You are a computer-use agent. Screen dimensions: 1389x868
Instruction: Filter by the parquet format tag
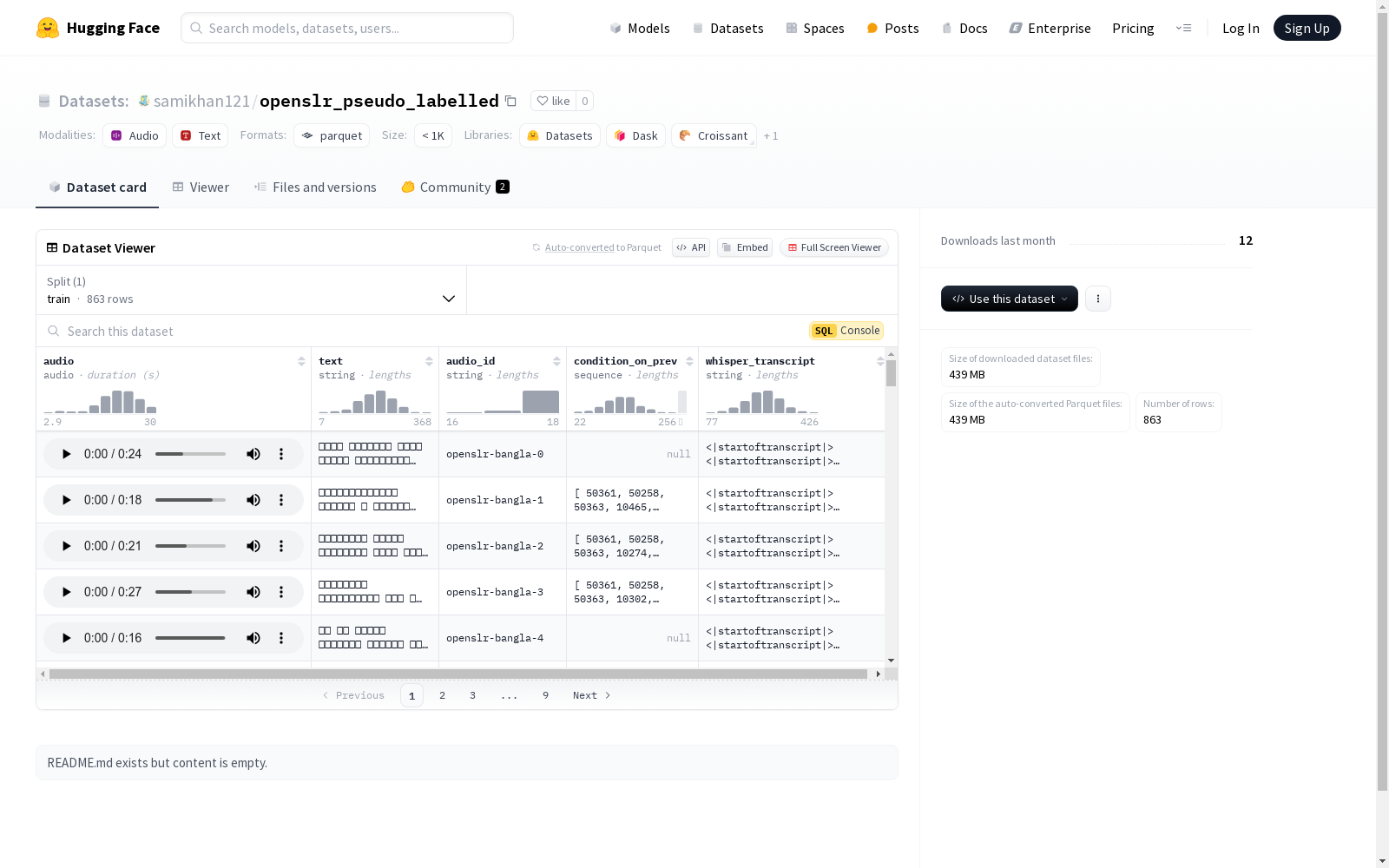[x=332, y=135]
